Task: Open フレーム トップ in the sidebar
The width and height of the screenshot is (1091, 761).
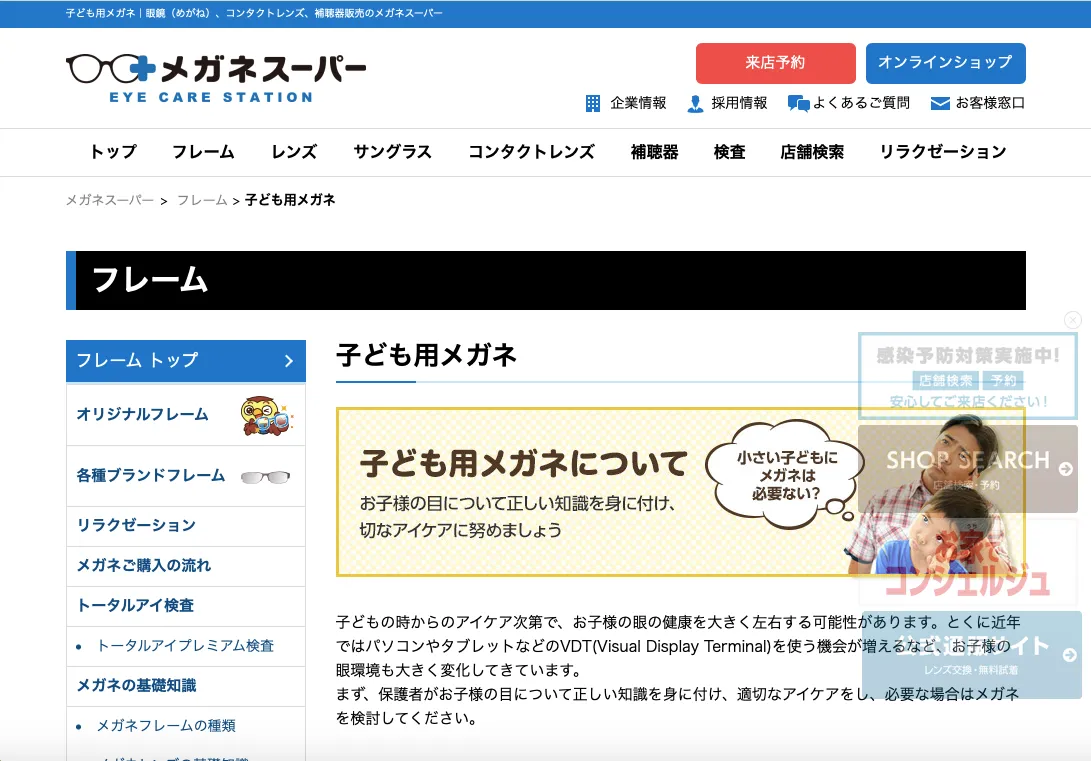Action: 186,360
